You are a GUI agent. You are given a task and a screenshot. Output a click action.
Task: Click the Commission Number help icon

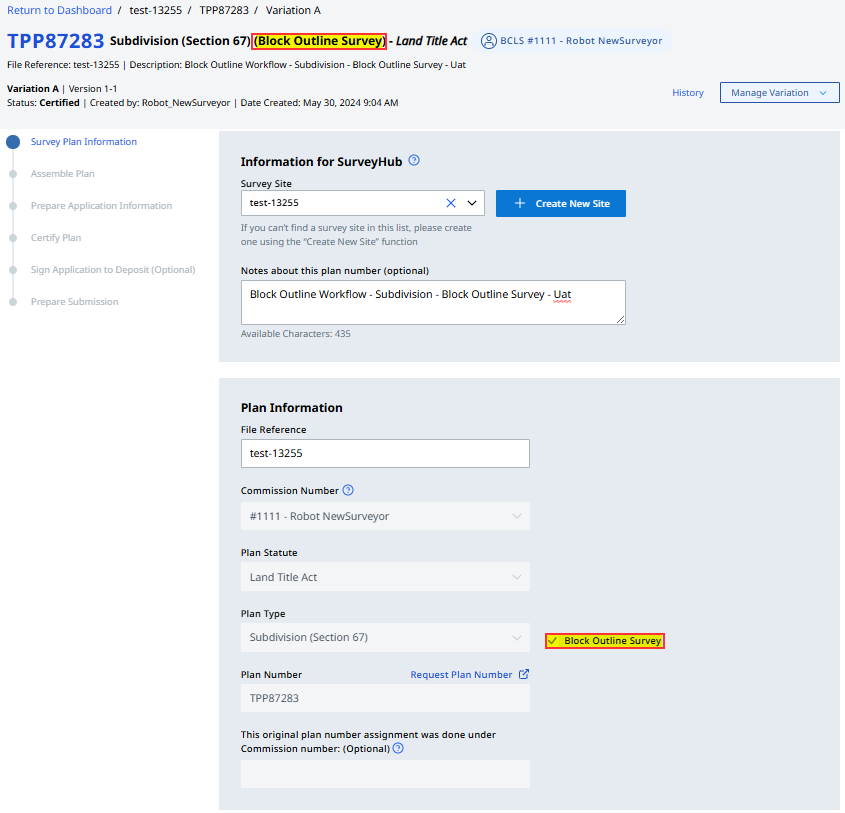point(348,490)
